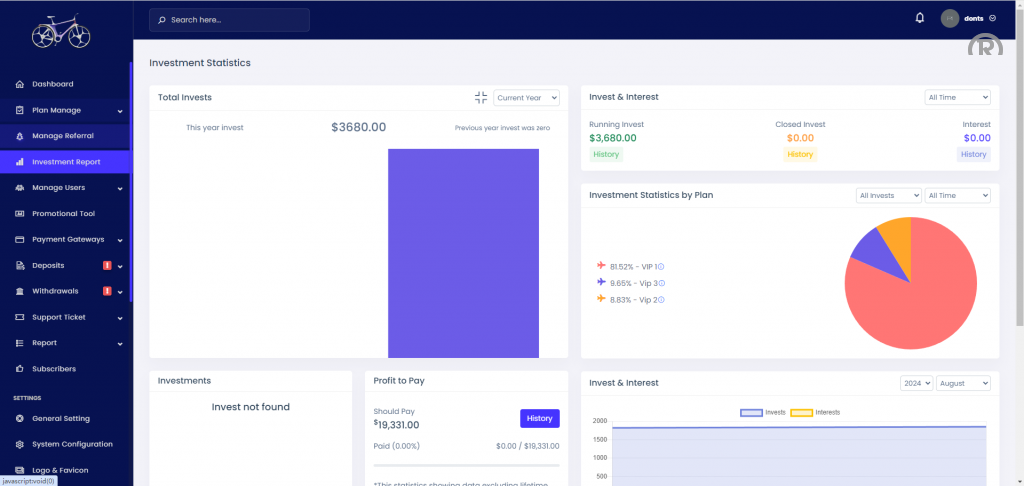Screen dimensions: 1024x486
Task: Click the notification bell icon
Action: point(920,18)
